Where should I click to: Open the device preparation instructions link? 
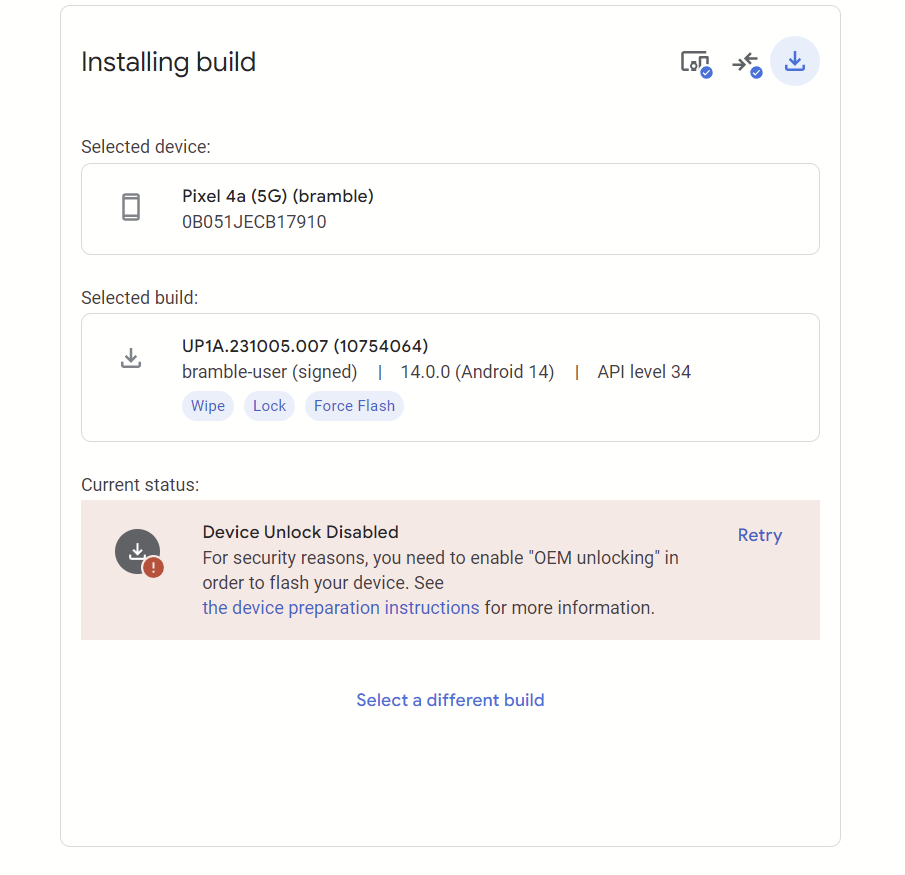point(341,608)
